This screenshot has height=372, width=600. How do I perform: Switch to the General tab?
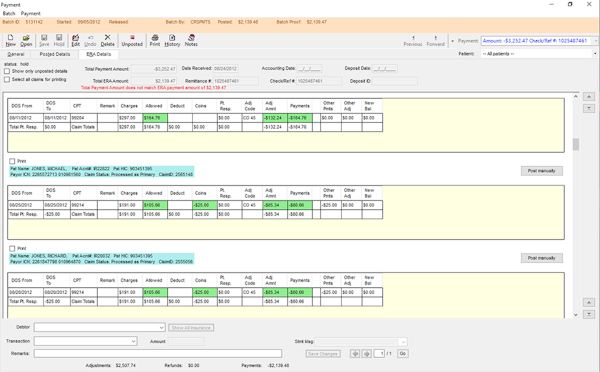click(16, 54)
